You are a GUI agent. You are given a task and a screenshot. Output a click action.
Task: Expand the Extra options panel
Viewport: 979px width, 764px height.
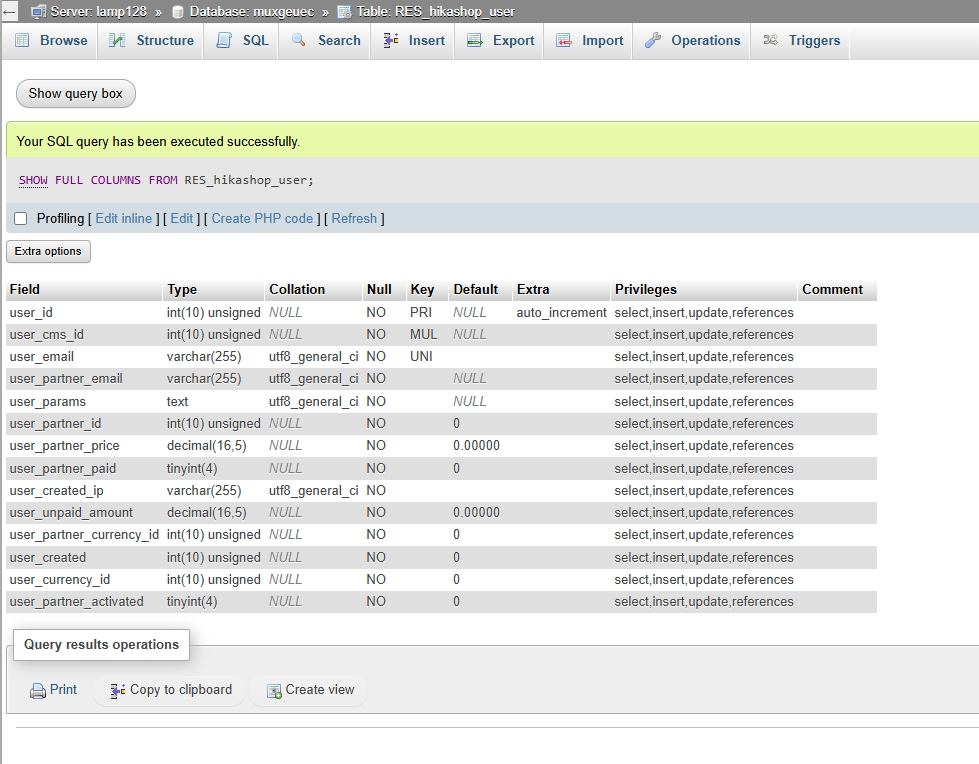pos(48,251)
